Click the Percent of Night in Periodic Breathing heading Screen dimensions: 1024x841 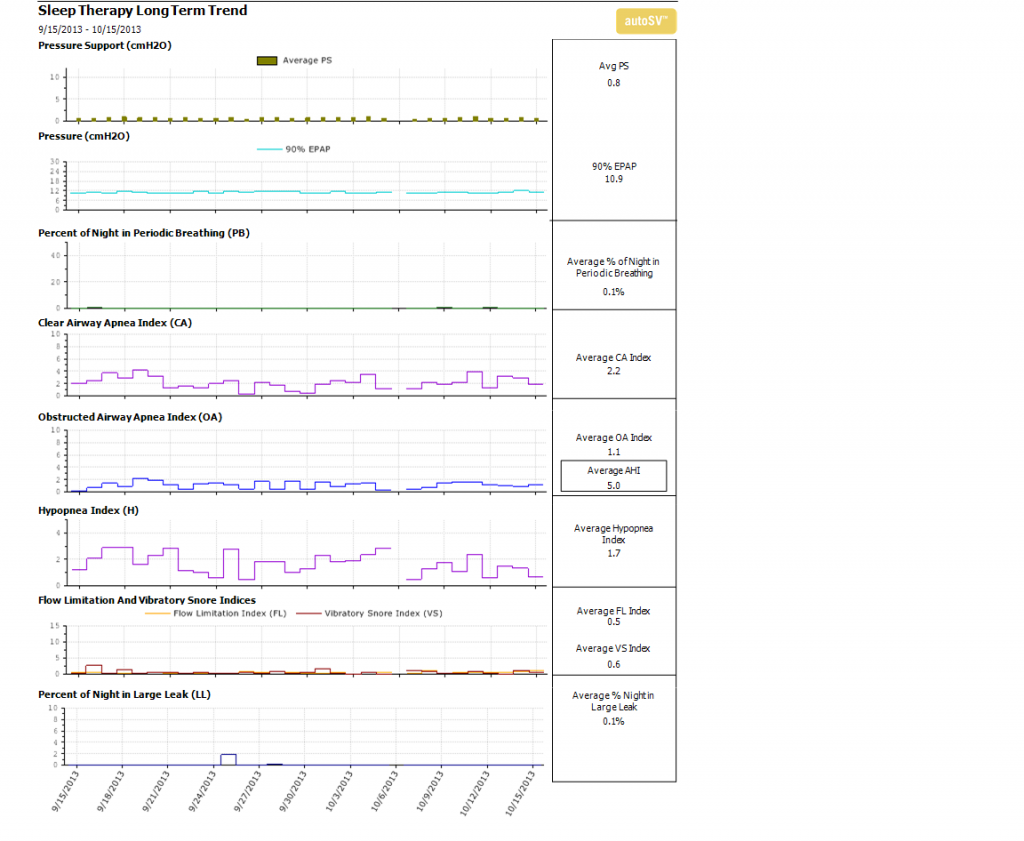pos(143,233)
